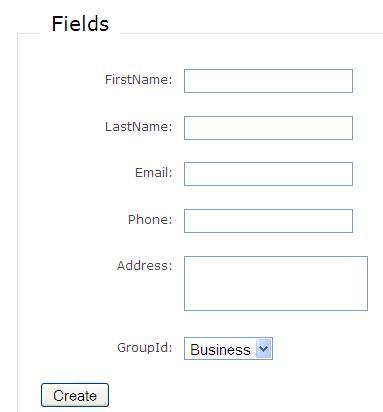This screenshot has width=383, height=412.
Task: Click the Phone: label text
Action: click(x=150, y=220)
